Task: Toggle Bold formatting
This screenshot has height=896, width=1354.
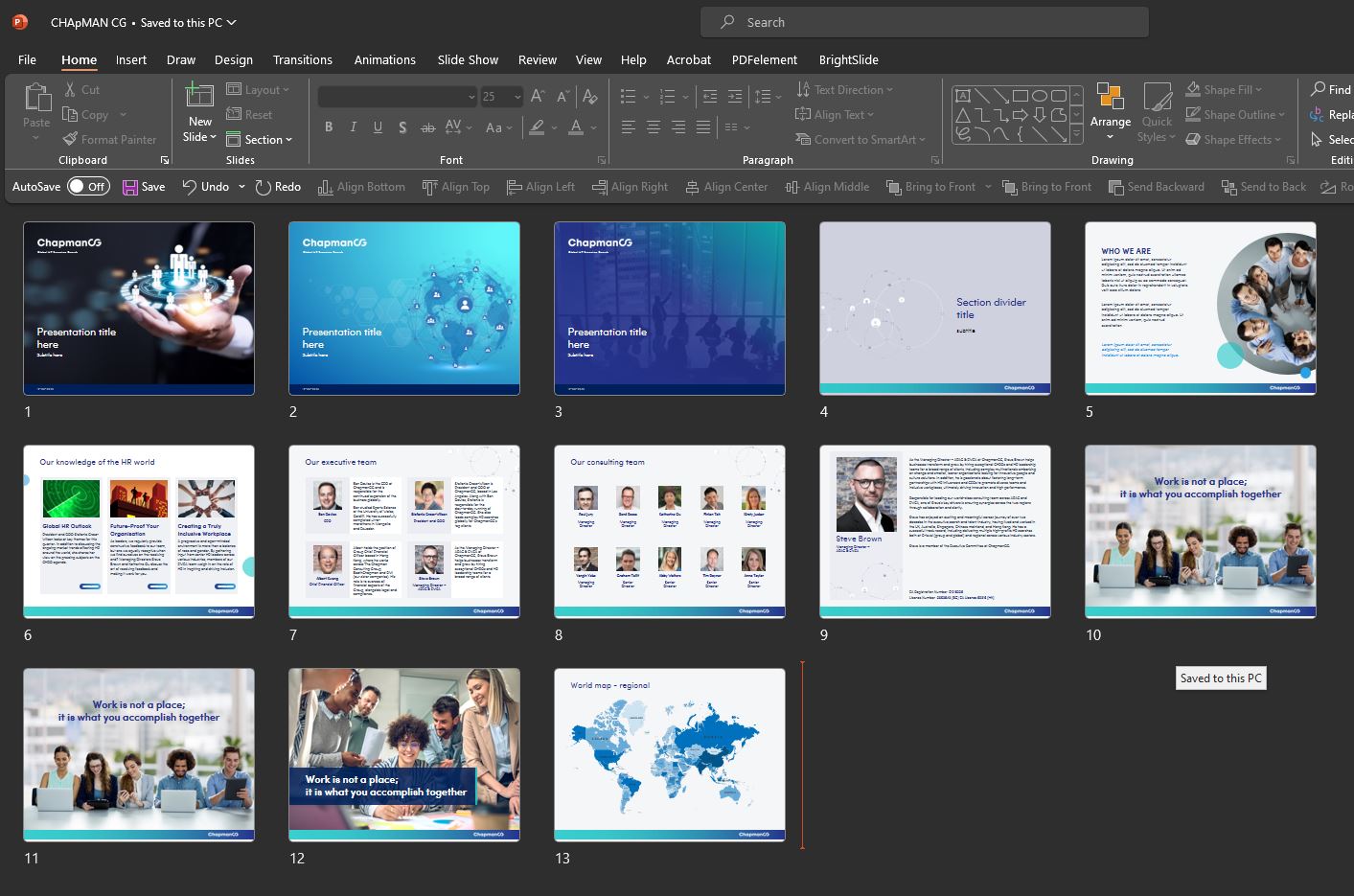Action: tap(329, 126)
